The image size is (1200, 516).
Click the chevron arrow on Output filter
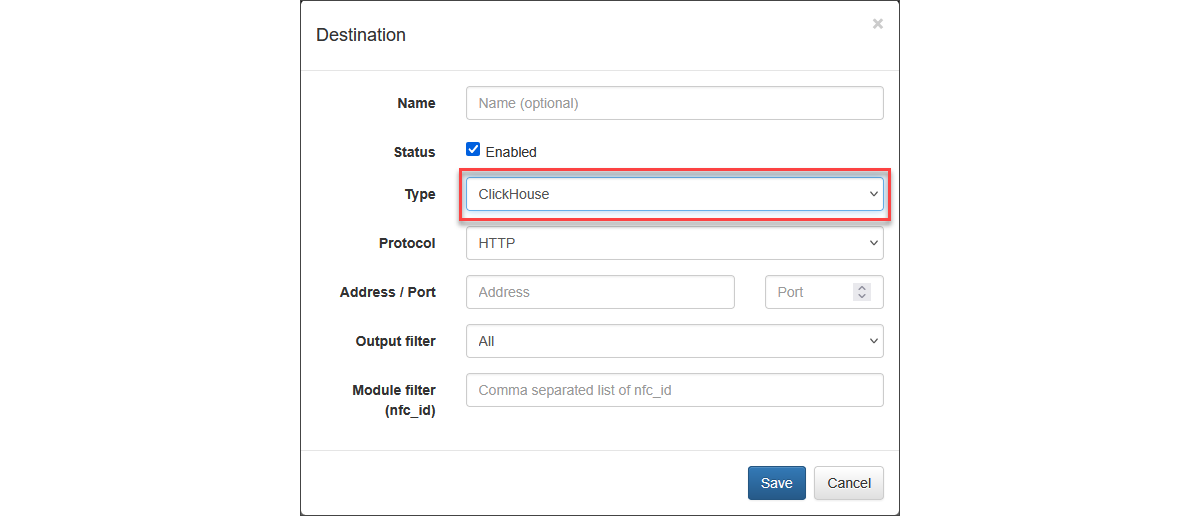pyautogui.click(x=873, y=341)
